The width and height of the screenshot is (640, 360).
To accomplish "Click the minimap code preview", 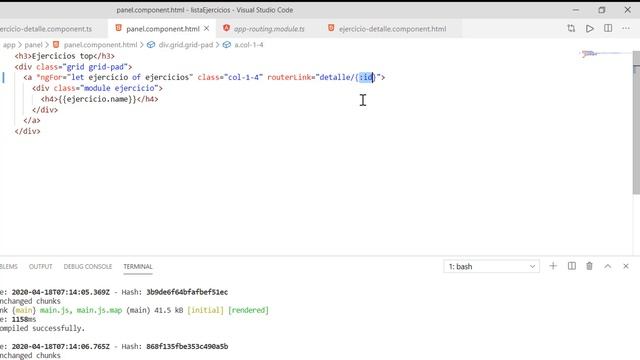I will (605, 53).
